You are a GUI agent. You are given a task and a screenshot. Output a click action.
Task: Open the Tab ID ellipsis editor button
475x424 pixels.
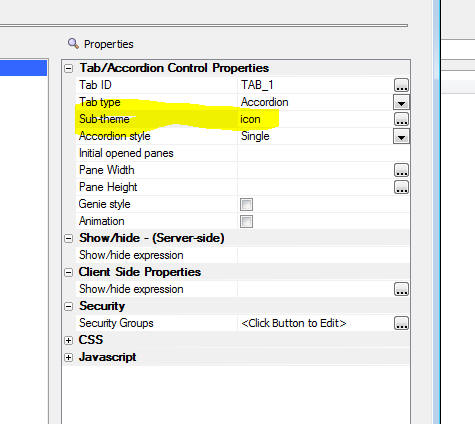(401, 85)
